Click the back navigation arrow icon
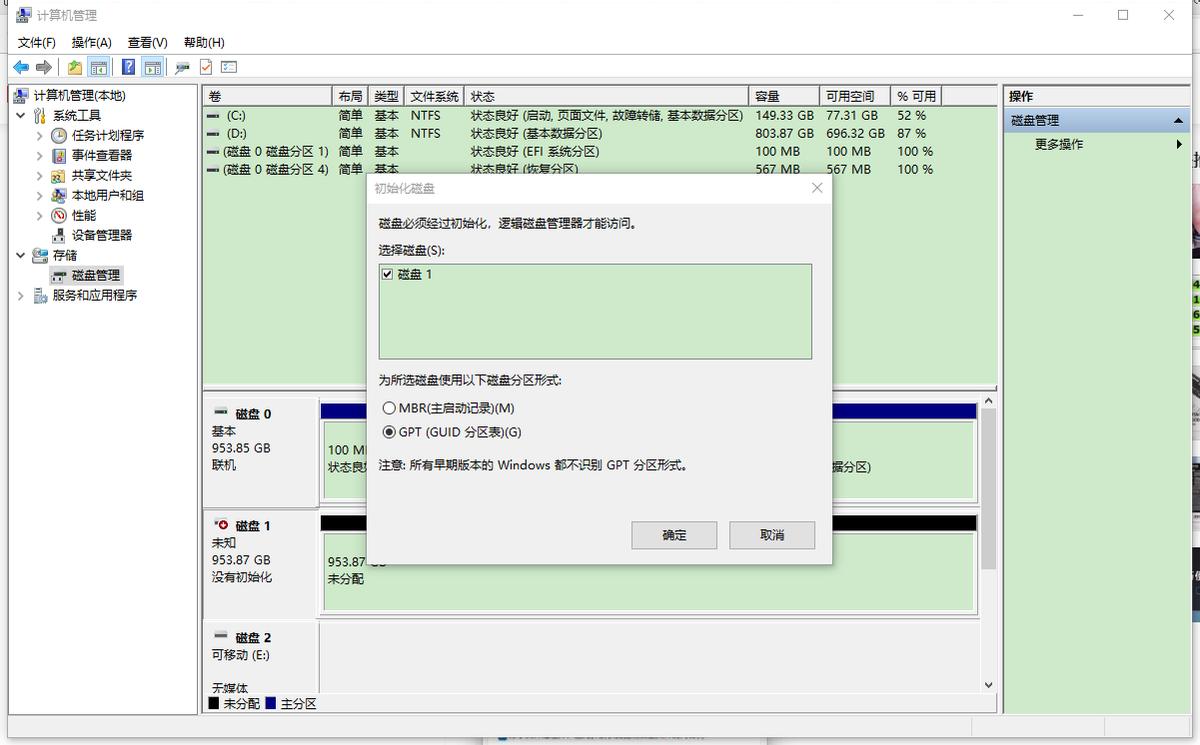Screen dimensions: 1200x745 click(x=21, y=67)
